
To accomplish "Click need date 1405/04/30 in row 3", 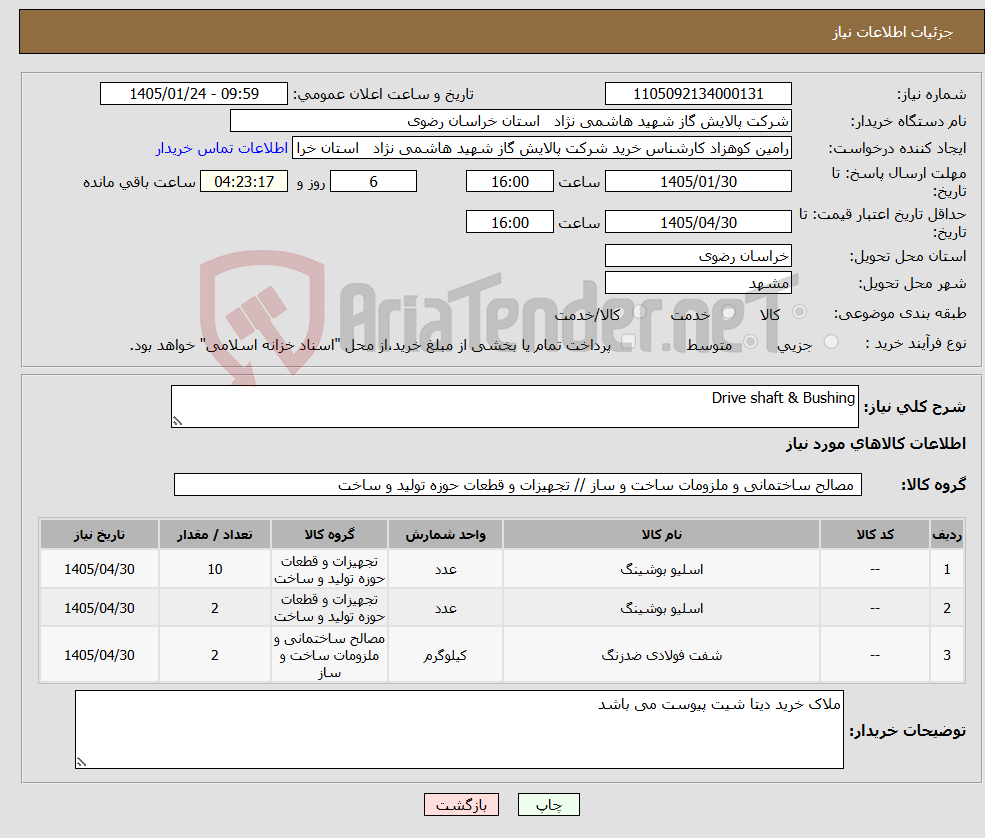I will click(x=99, y=655).
